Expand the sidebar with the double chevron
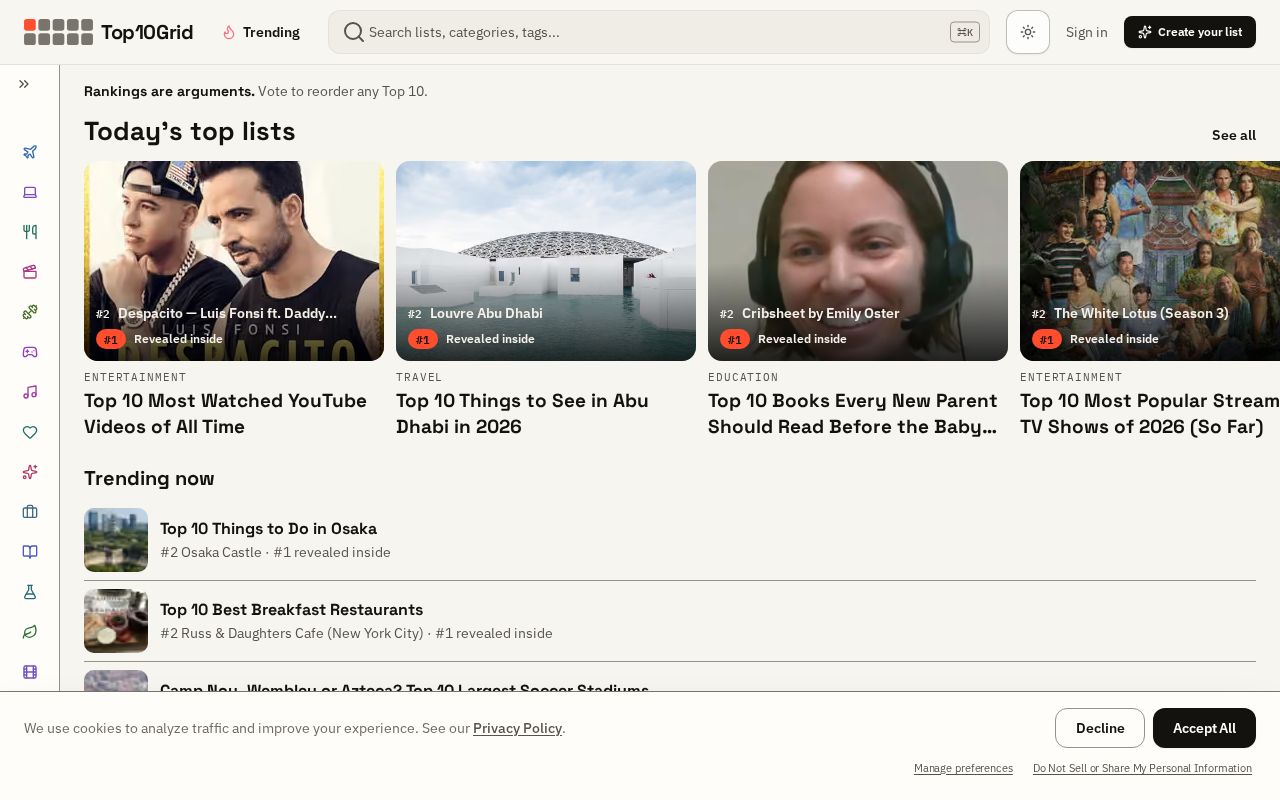The width and height of the screenshot is (1280, 800). tap(24, 84)
